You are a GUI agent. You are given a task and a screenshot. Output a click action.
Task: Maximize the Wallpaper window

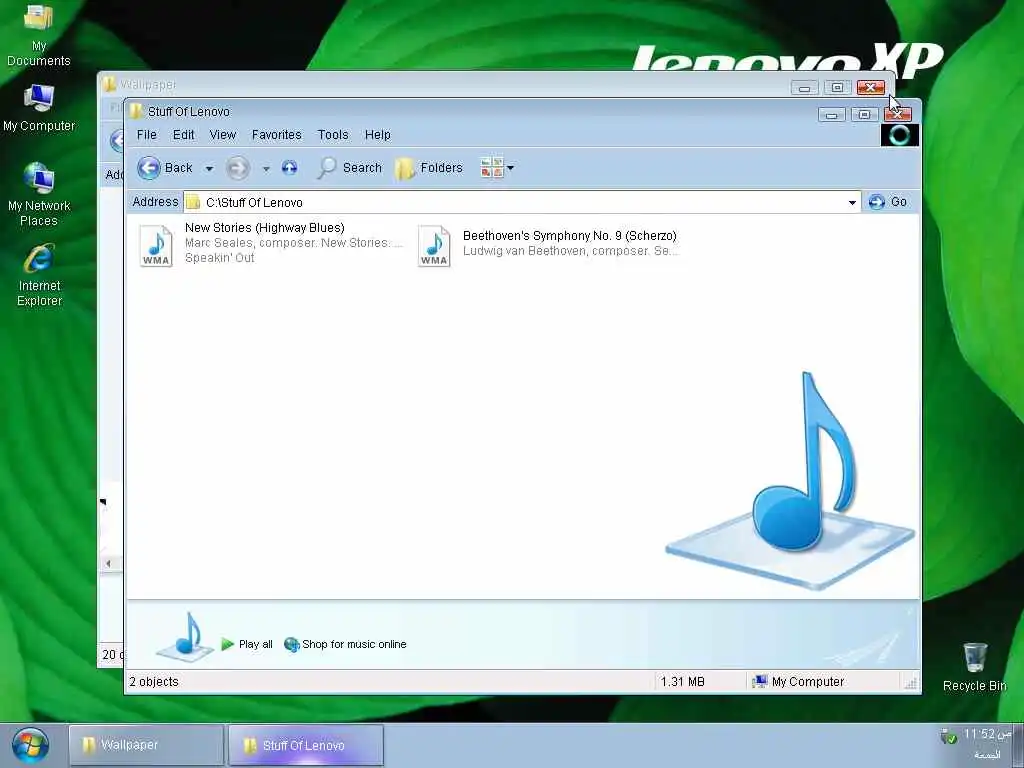[837, 88]
